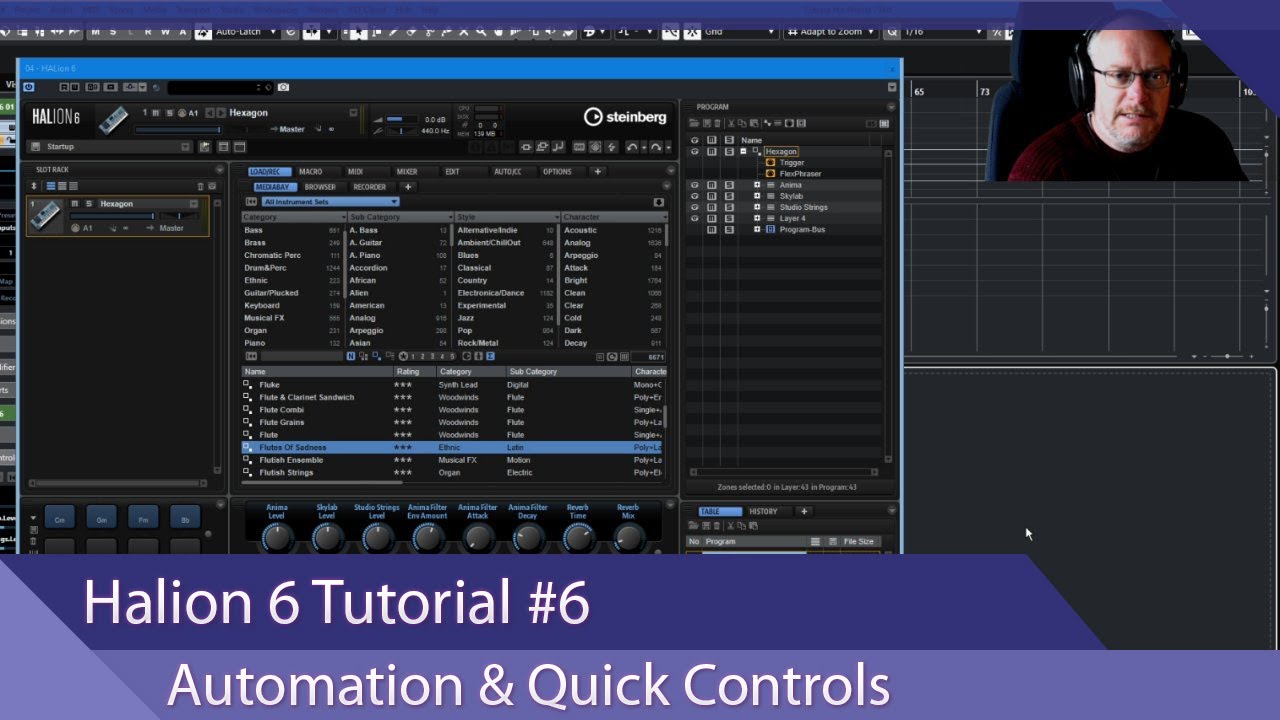Expand the Studio Strings layer
This screenshot has width=1280, height=720.
coord(757,207)
